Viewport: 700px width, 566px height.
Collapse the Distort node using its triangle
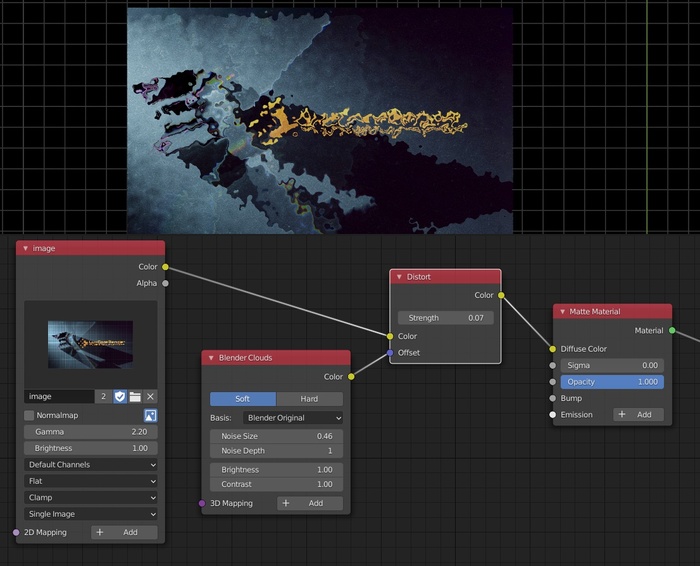click(x=399, y=277)
